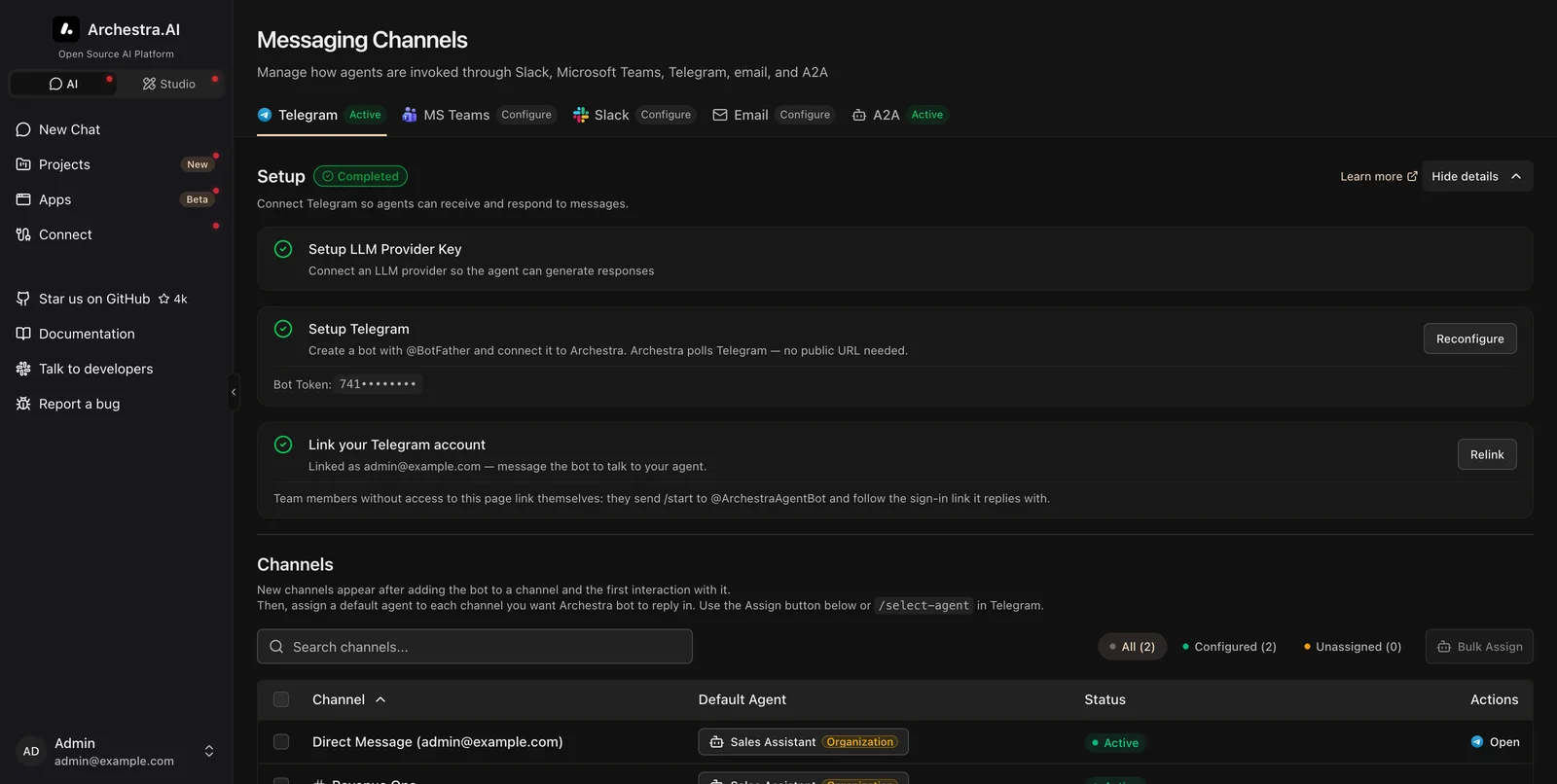This screenshot has height=784, width=1557.
Task: Click the Documentation book icon
Action: click(x=23, y=334)
